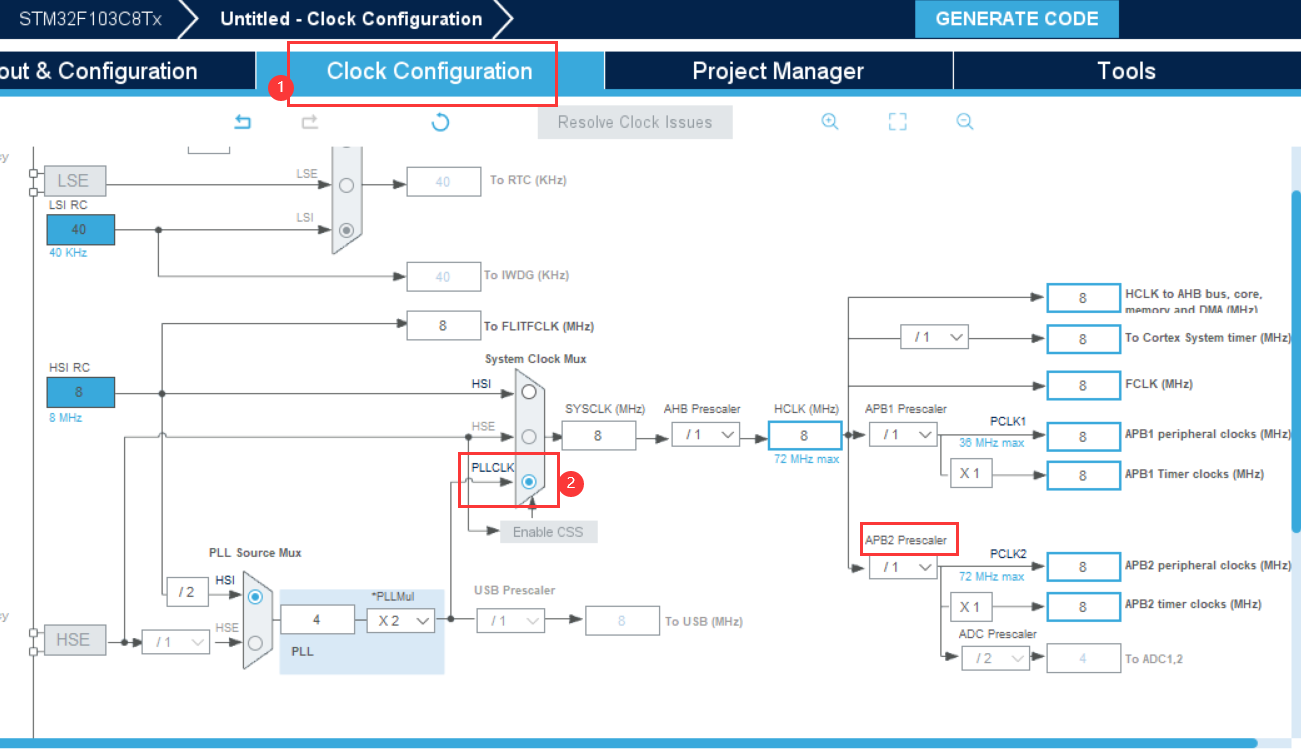Click the APB2 timer X 1 multiplier box

(x=971, y=606)
